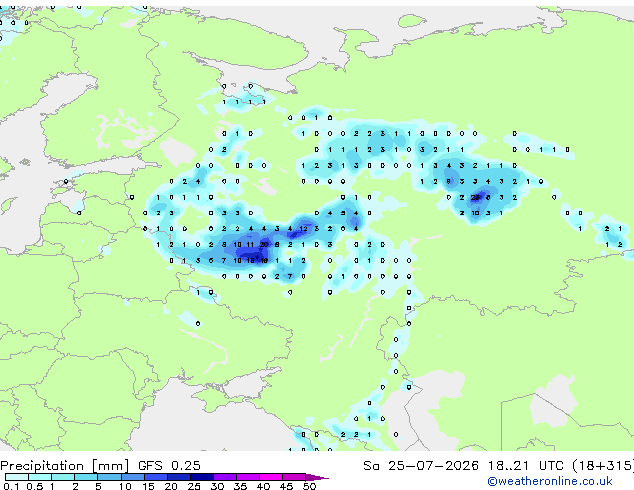
Task: Choose the 20–25 mm legend swatch
Action: point(178,477)
